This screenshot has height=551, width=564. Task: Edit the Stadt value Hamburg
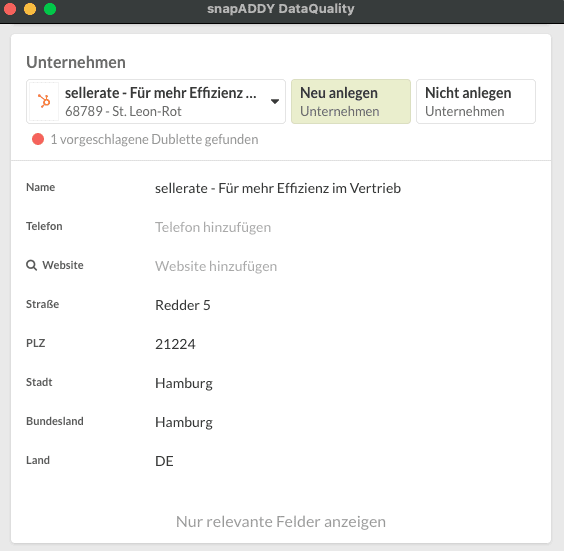184,383
